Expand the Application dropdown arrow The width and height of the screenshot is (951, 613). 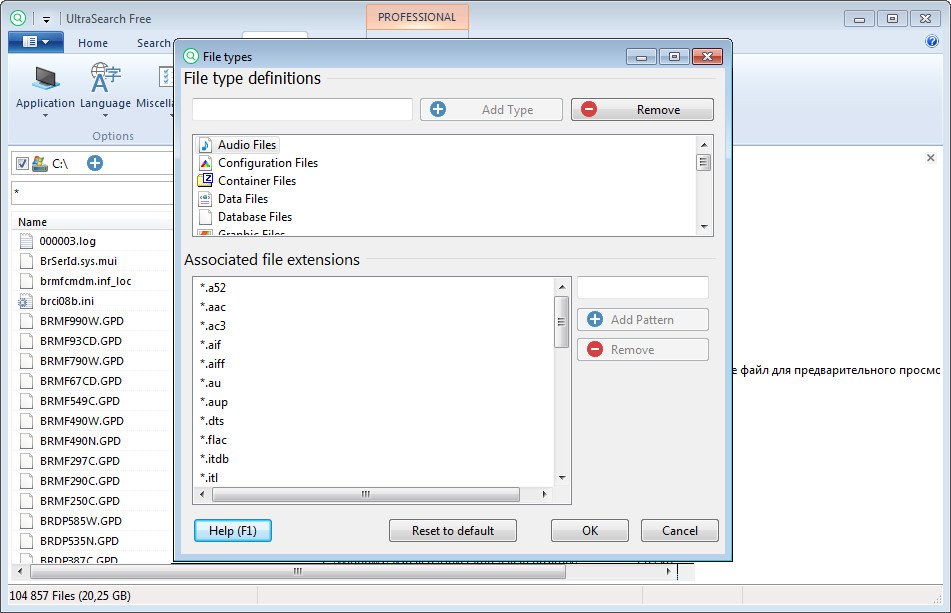tap(45, 116)
